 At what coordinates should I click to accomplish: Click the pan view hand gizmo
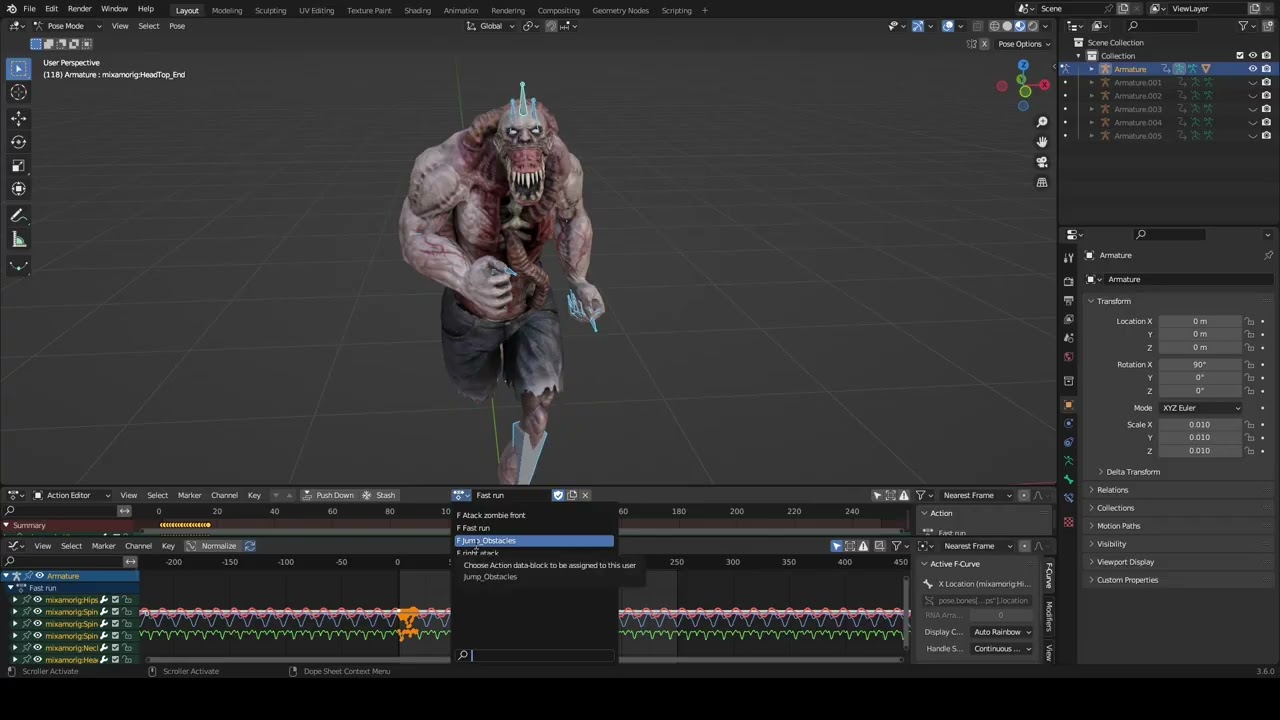pyautogui.click(x=1042, y=142)
